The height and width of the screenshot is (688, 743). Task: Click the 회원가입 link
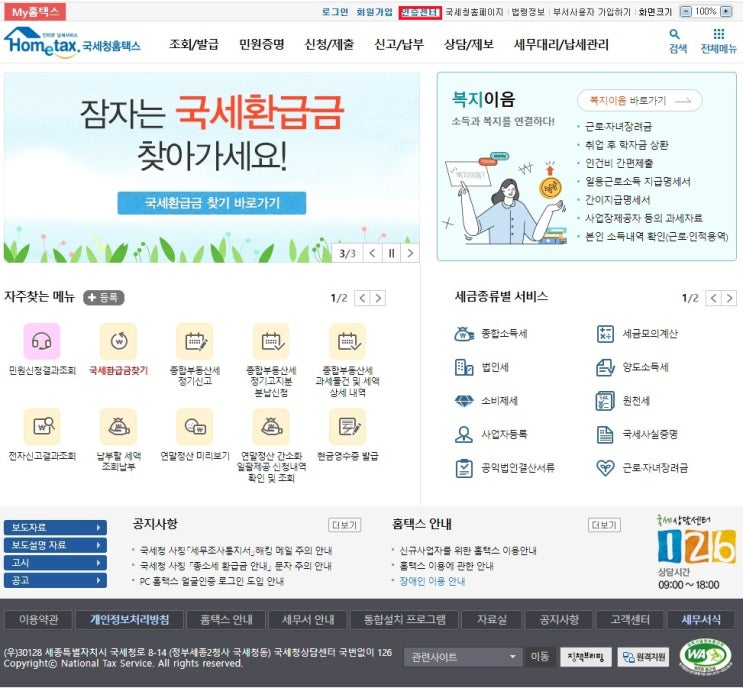[x=374, y=12]
